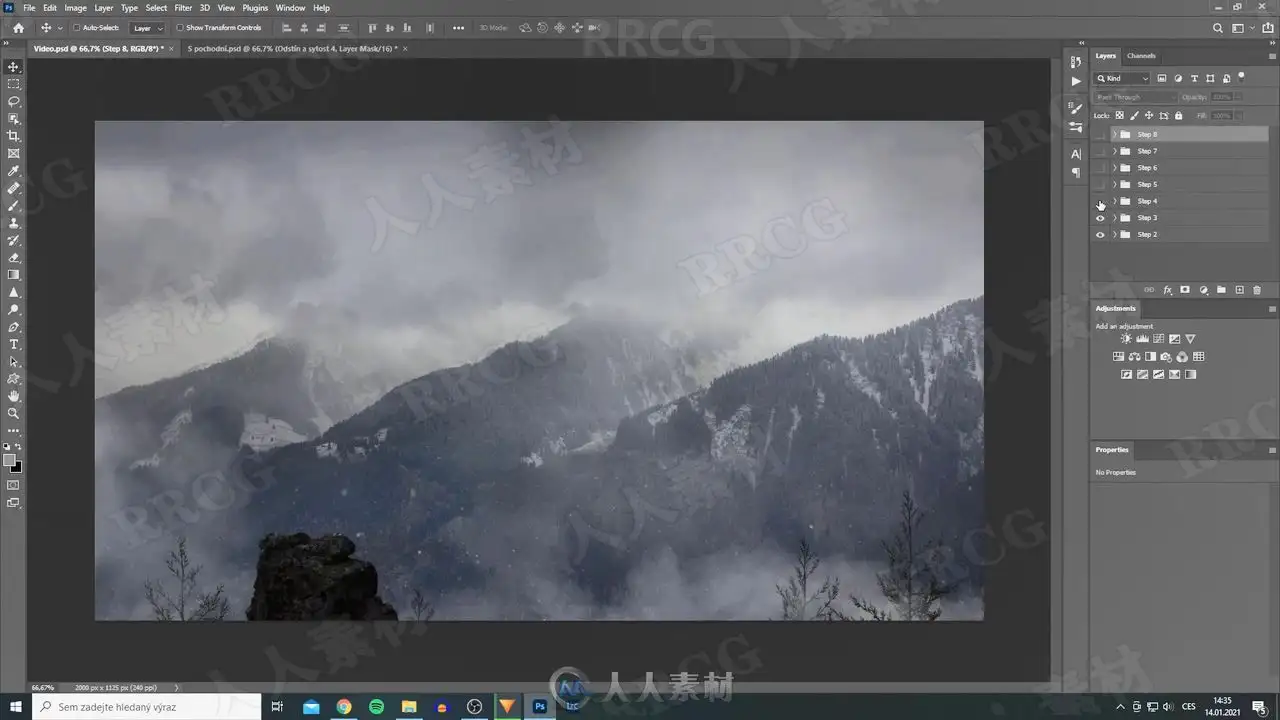1280x720 pixels.
Task: Click Photoshop Home icon in options bar
Action: coord(18,28)
